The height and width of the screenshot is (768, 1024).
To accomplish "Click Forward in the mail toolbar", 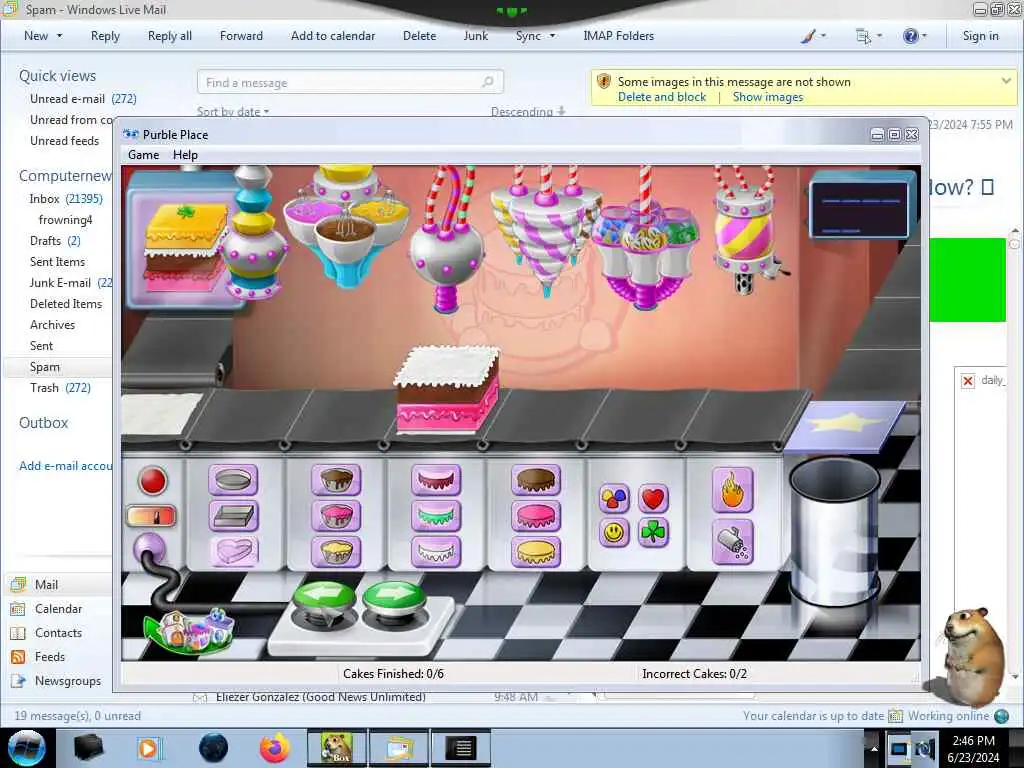I will click(x=241, y=36).
